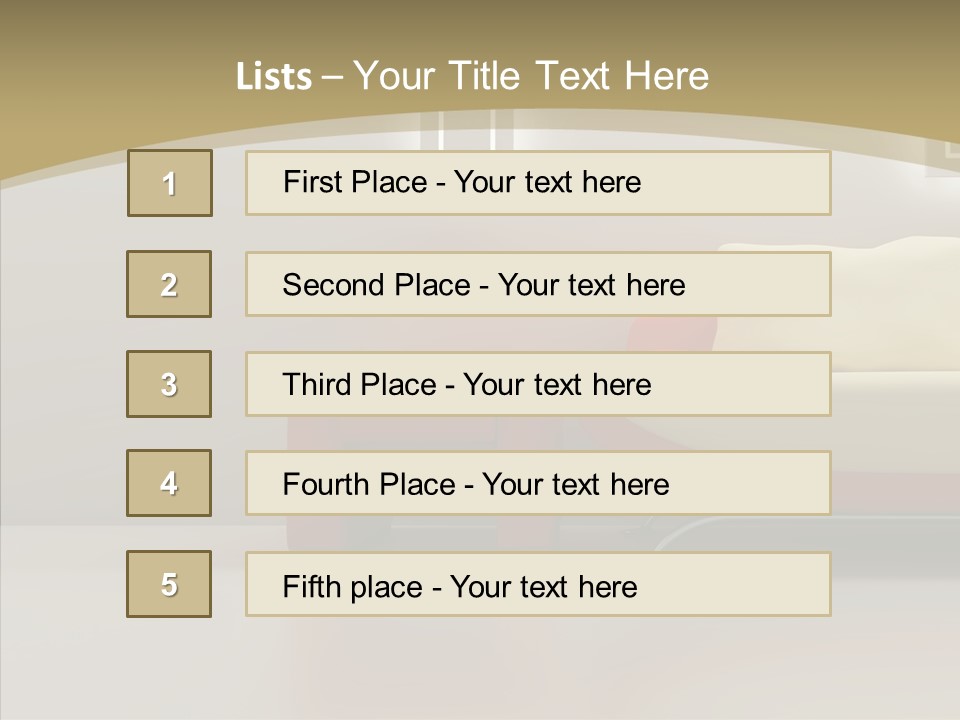Click the dash in the slide title
This screenshot has width=960, height=720.
[x=332, y=77]
